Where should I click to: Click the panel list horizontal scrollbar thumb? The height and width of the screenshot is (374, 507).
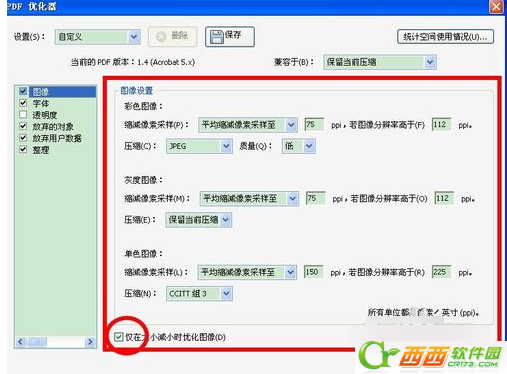tap(37, 342)
